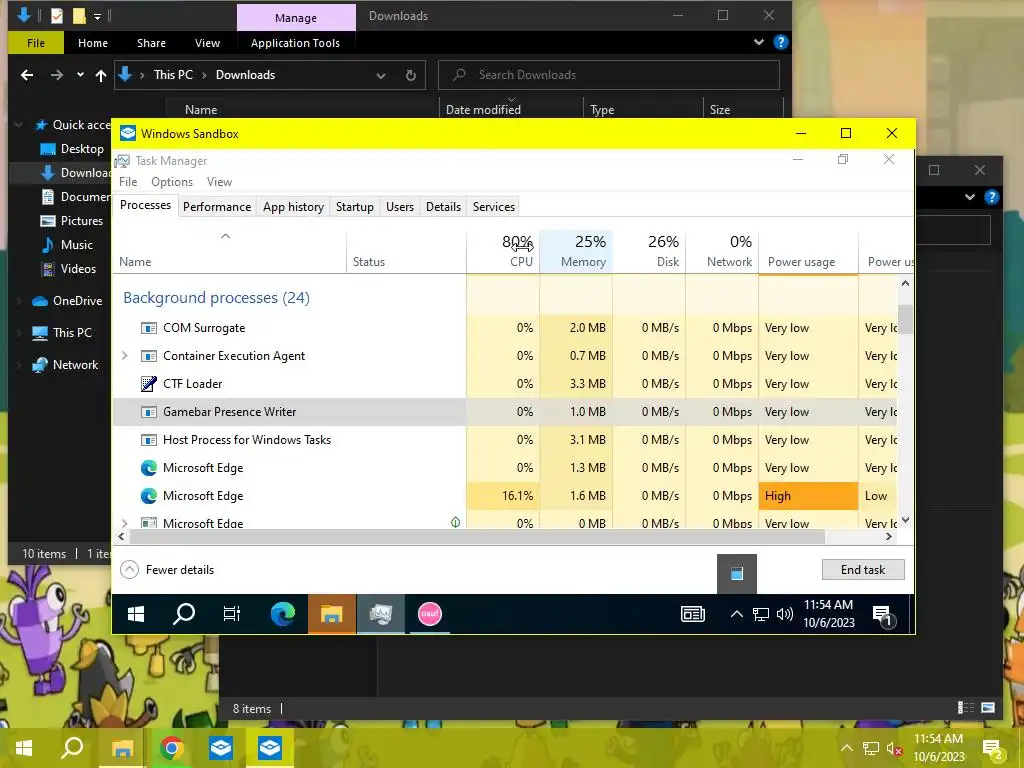Sort by Power usage column
Viewport: 1024px width, 768px height.
(808, 253)
